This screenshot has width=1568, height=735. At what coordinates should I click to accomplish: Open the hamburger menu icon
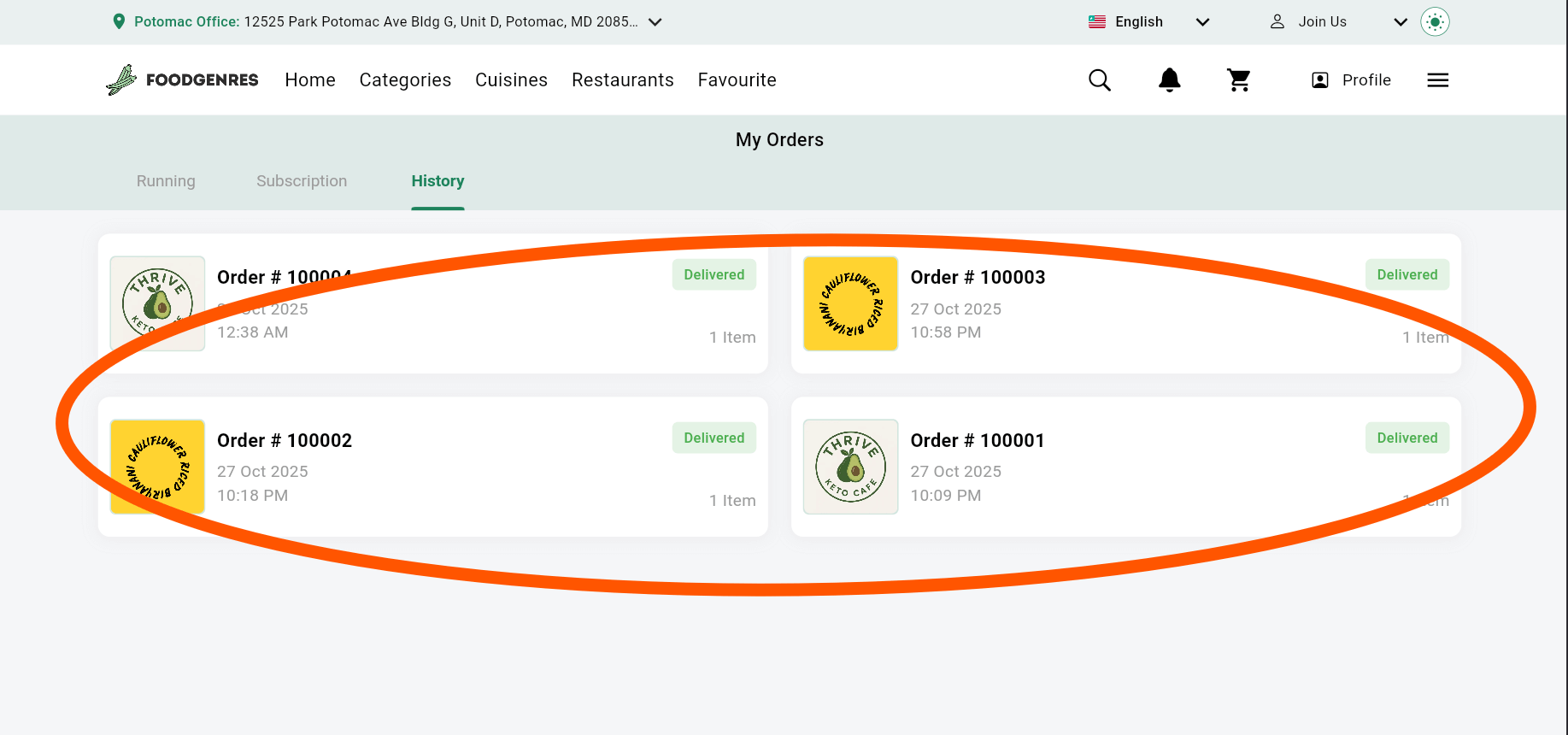click(1437, 80)
